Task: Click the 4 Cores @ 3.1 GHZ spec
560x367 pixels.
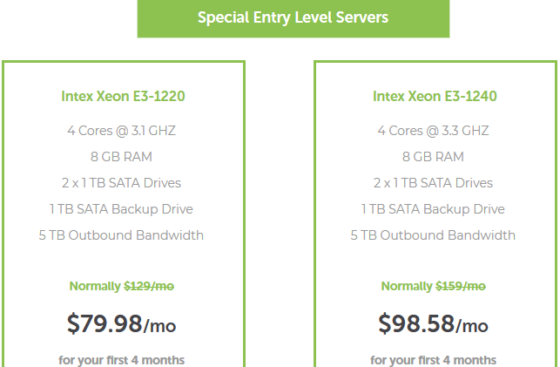Action: pos(121,131)
